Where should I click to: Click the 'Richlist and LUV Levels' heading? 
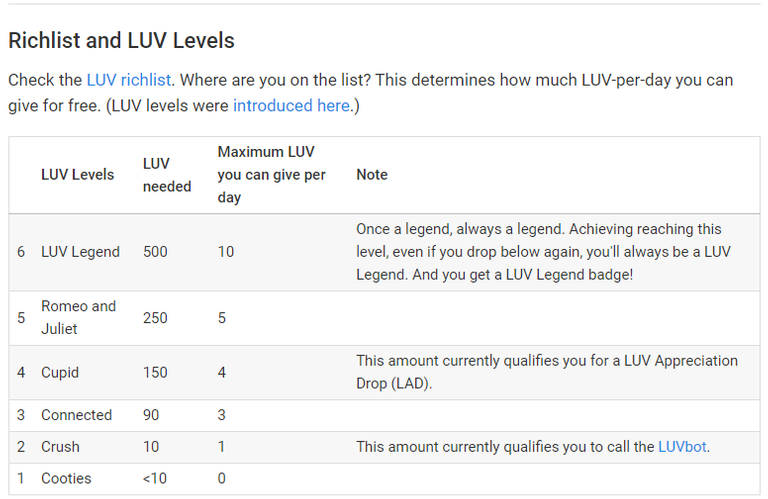click(x=121, y=41)
